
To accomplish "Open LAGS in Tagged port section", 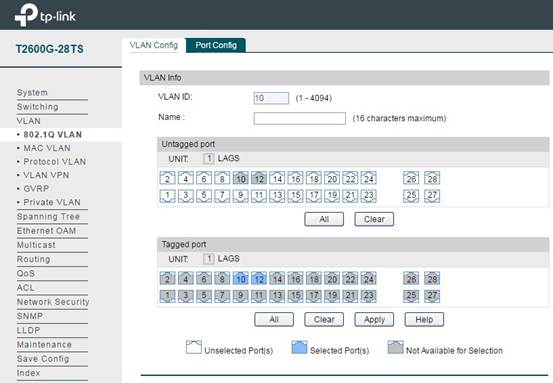I will [x=229, y=259].
